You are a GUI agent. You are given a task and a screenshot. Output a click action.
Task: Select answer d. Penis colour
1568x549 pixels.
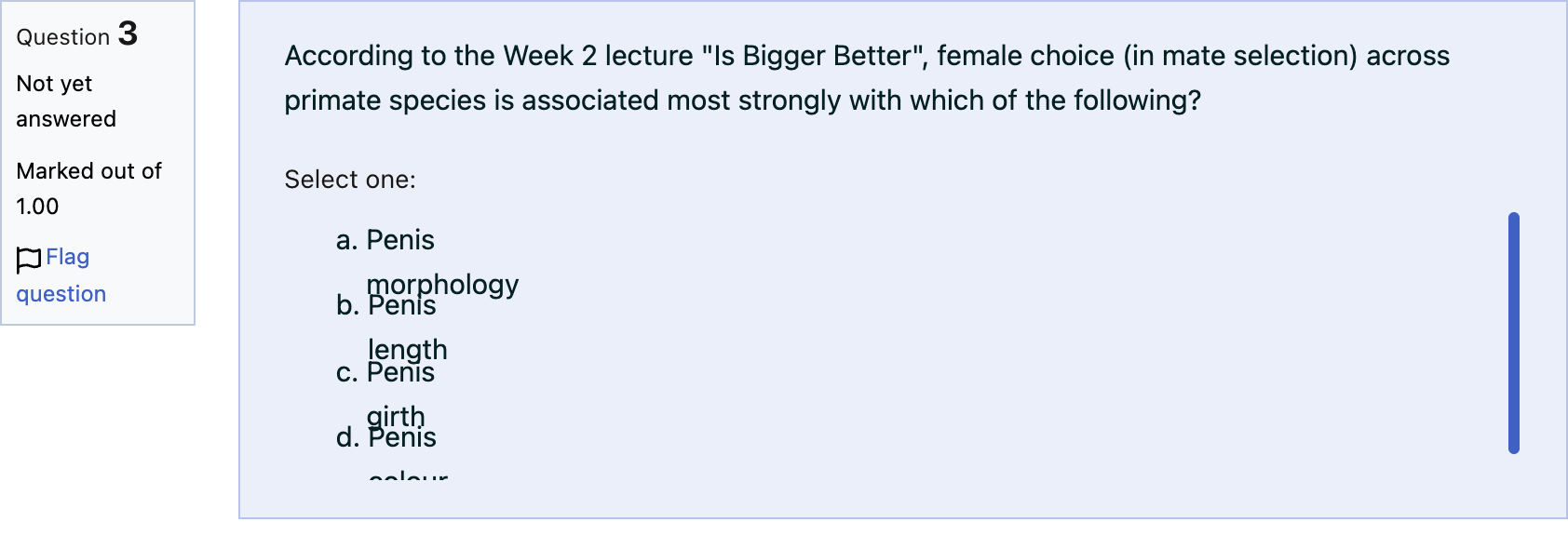point(392,452)
